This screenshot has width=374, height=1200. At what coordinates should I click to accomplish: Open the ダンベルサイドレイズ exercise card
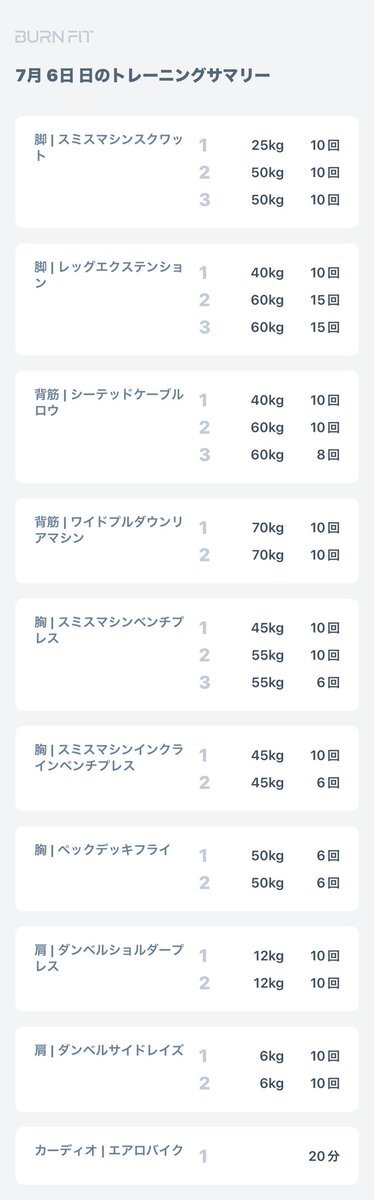click(187, 1068)
